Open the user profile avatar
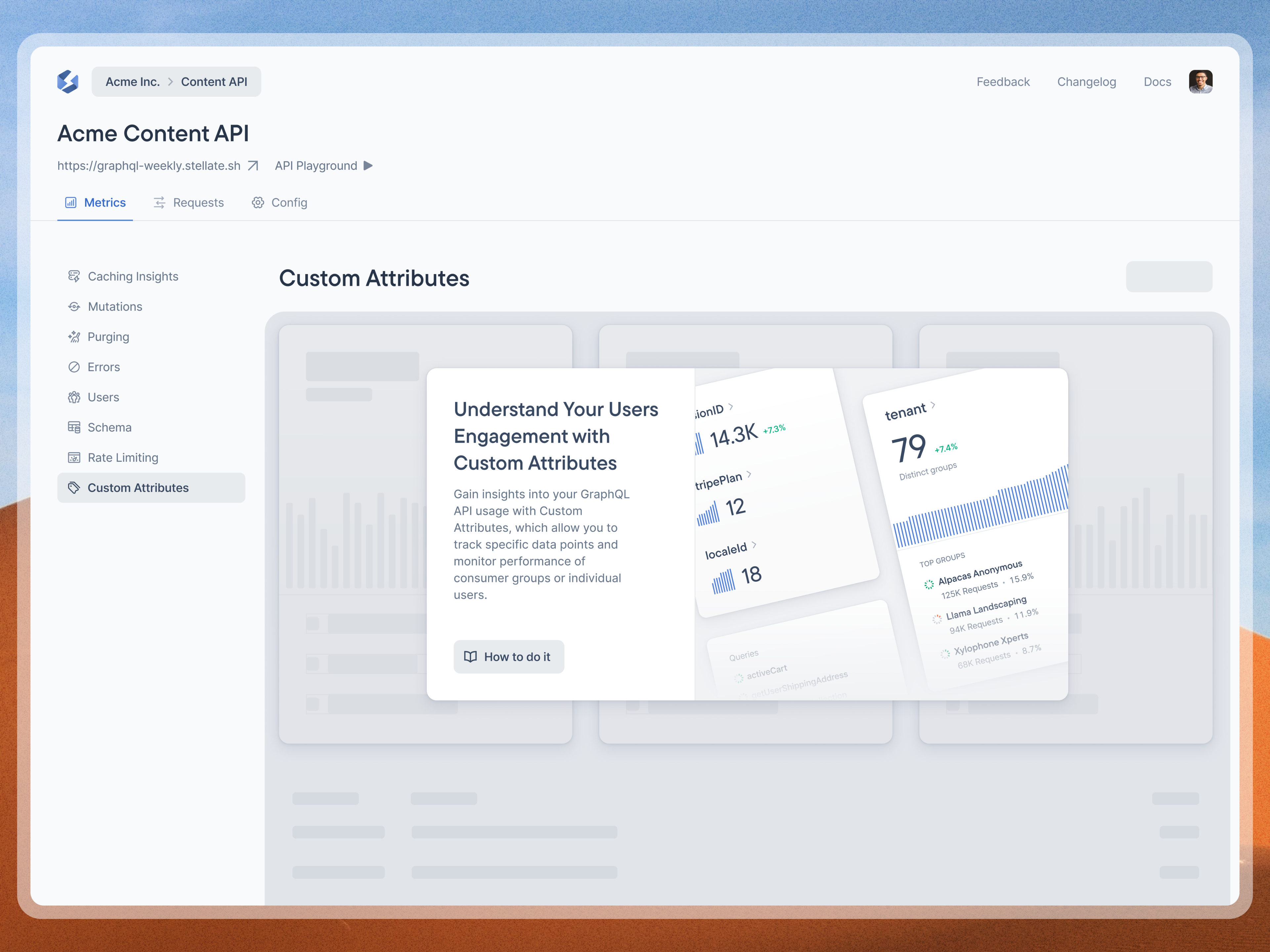This screenshot has height=952, width=1270. pos(1201,82)
